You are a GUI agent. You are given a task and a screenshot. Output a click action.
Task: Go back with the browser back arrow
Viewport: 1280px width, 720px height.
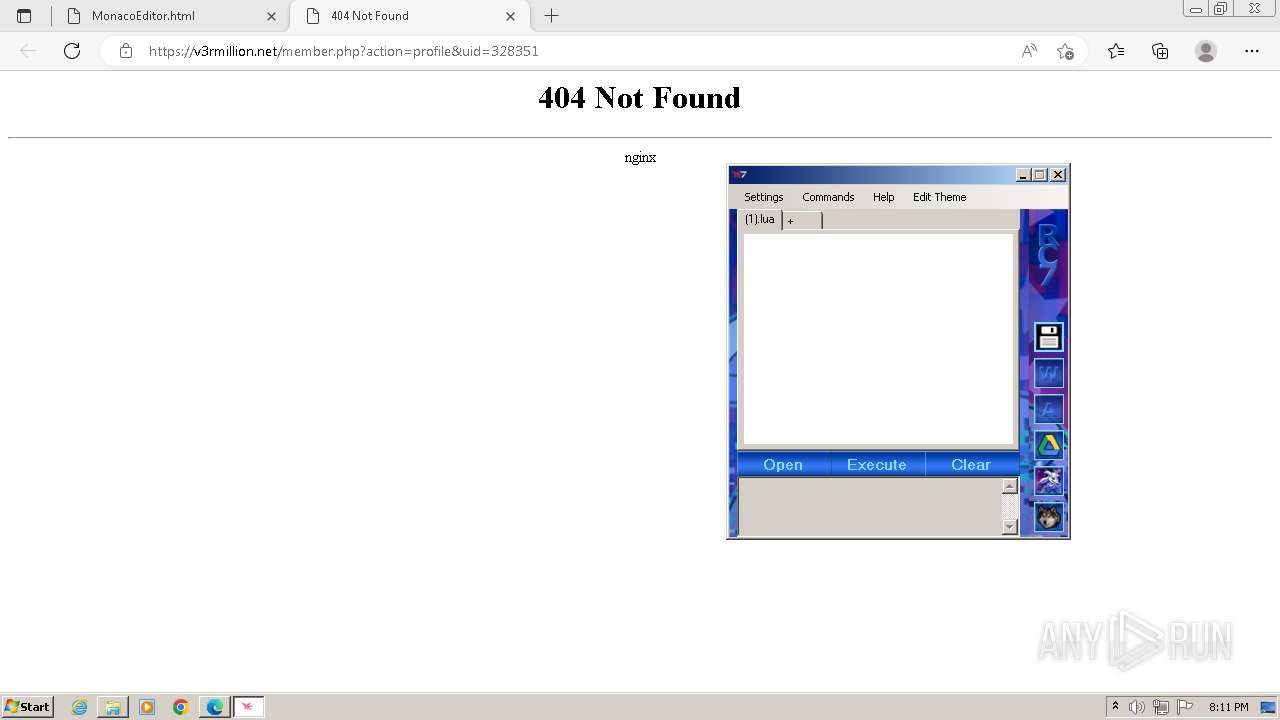[28, 51]
